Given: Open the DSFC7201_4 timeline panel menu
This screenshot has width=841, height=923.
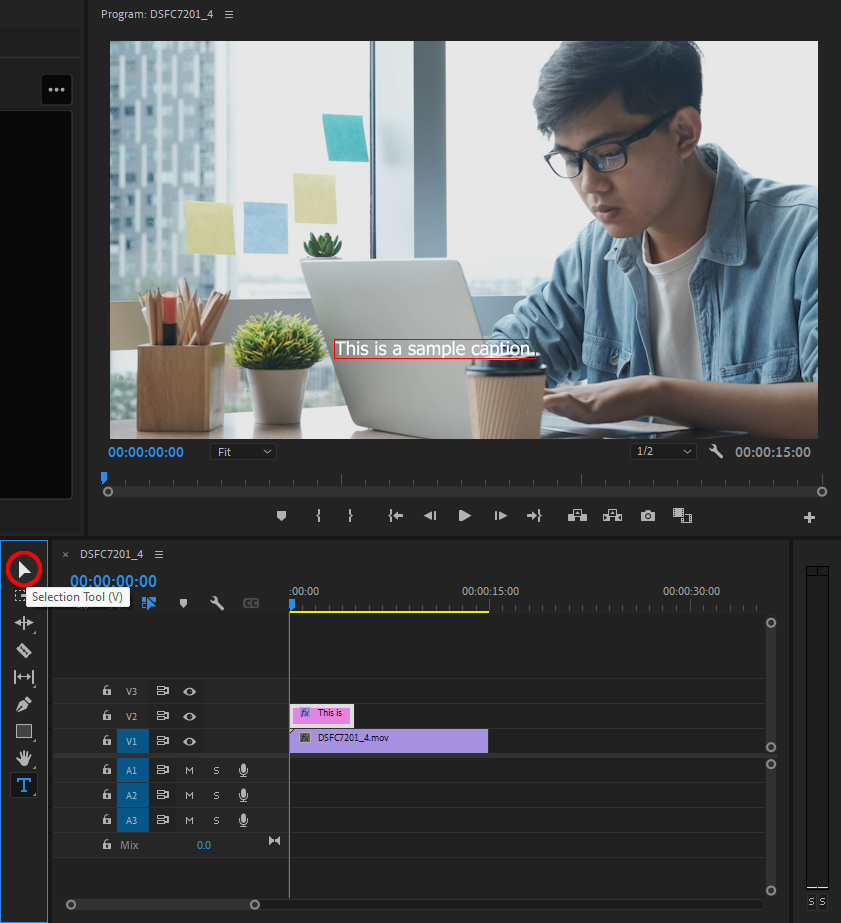Looking at the screenshot, I should pyautogui.click(x=159, y=554).
